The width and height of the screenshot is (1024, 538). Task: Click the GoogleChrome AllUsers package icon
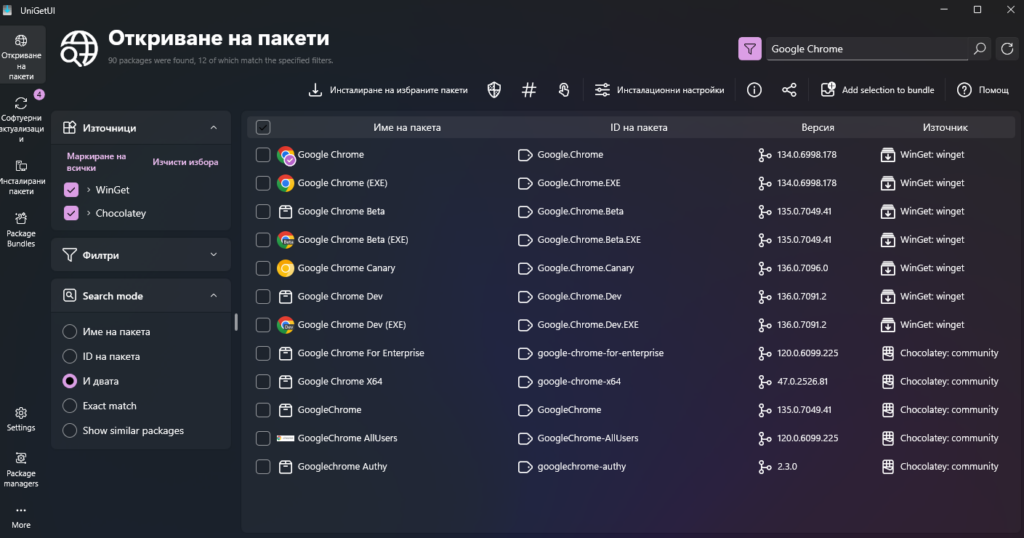point(285,438)
